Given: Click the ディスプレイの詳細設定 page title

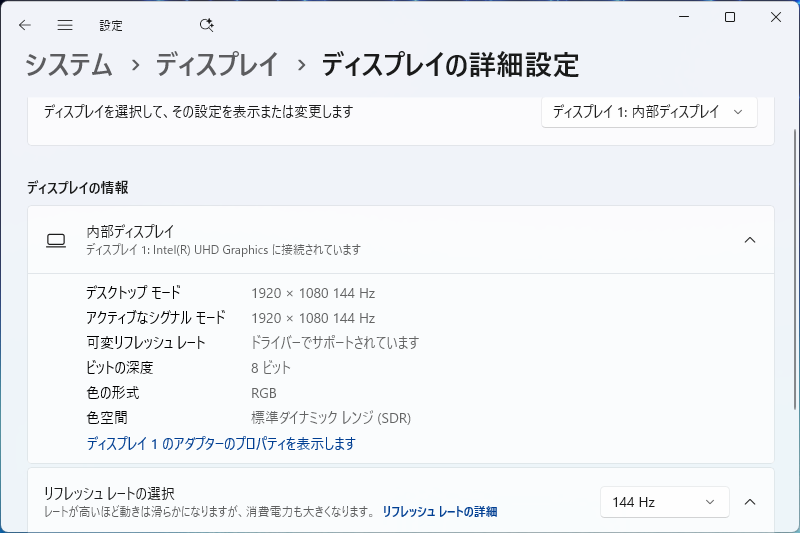Looking at the screenshot, I should (x=451, y=65).
